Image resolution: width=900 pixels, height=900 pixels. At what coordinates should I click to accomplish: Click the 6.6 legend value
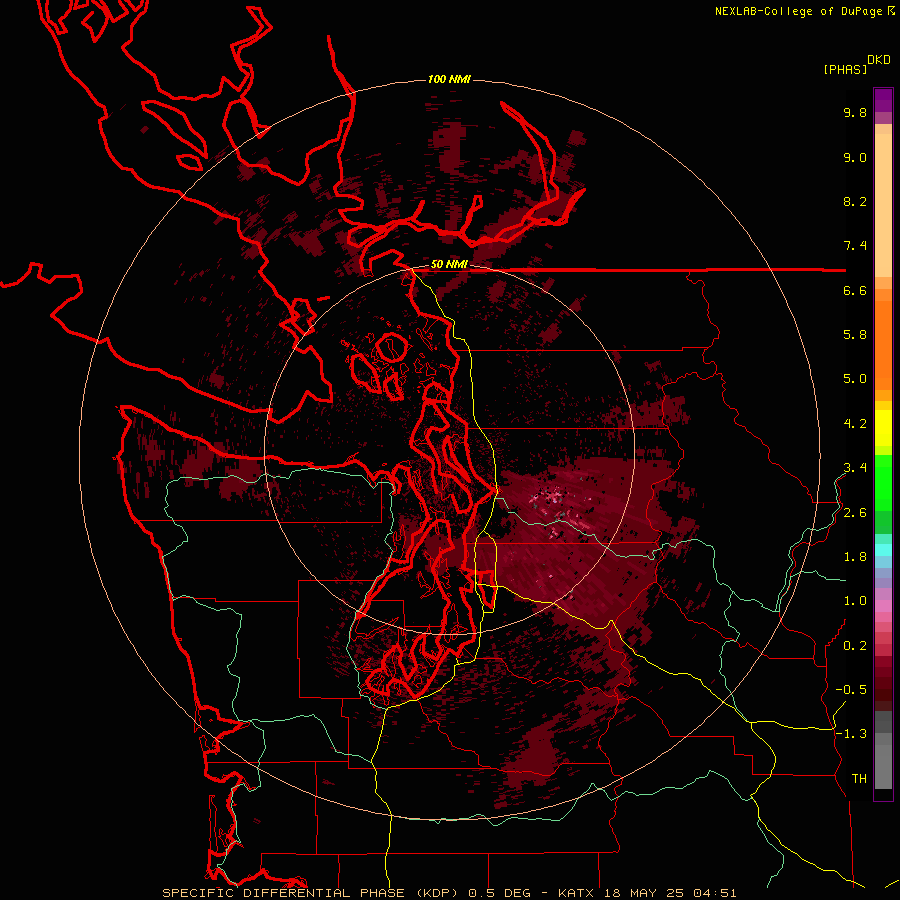[855, 290]
